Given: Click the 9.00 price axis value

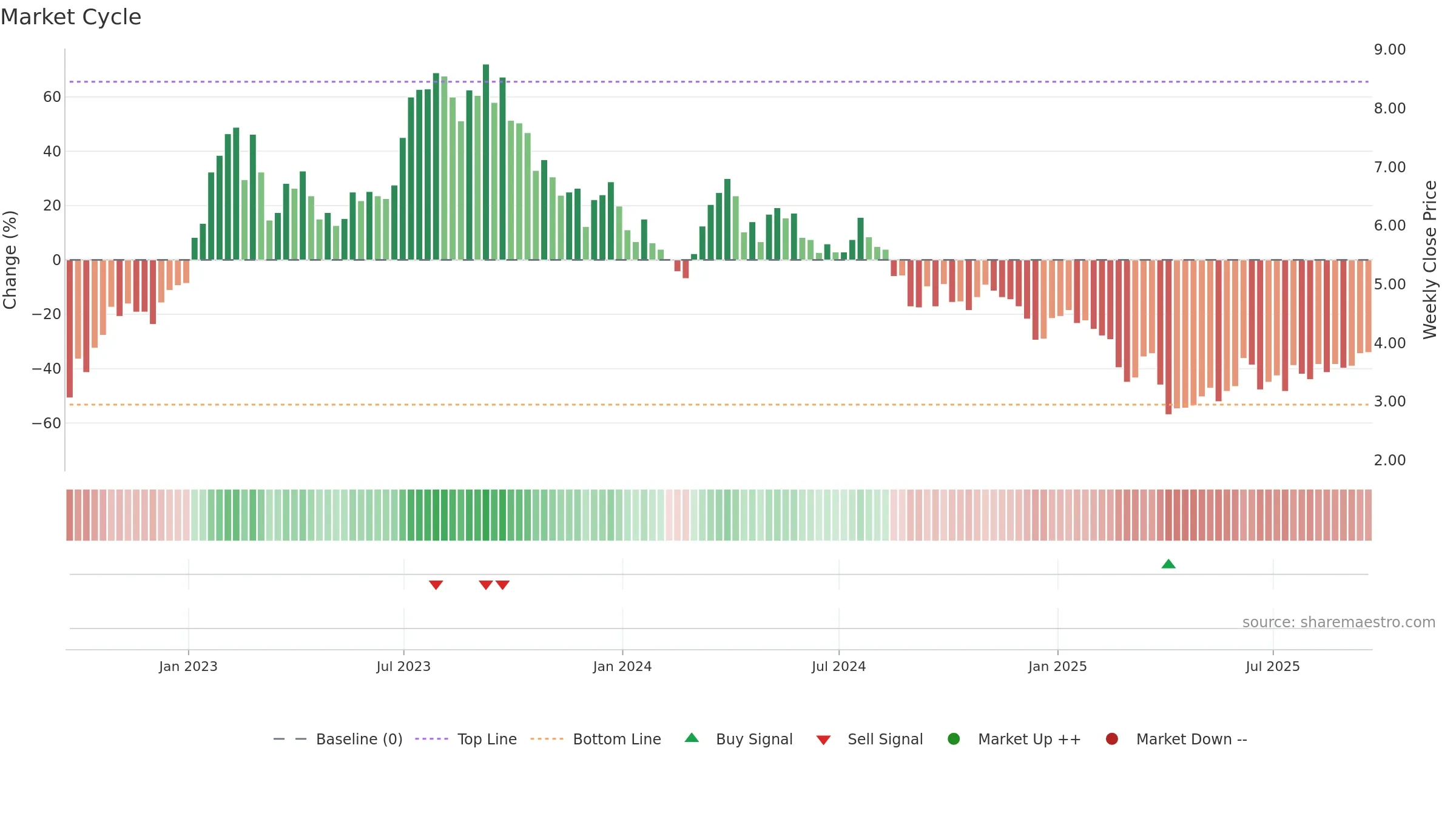Looking at the screenshot, I should 1390,50.
